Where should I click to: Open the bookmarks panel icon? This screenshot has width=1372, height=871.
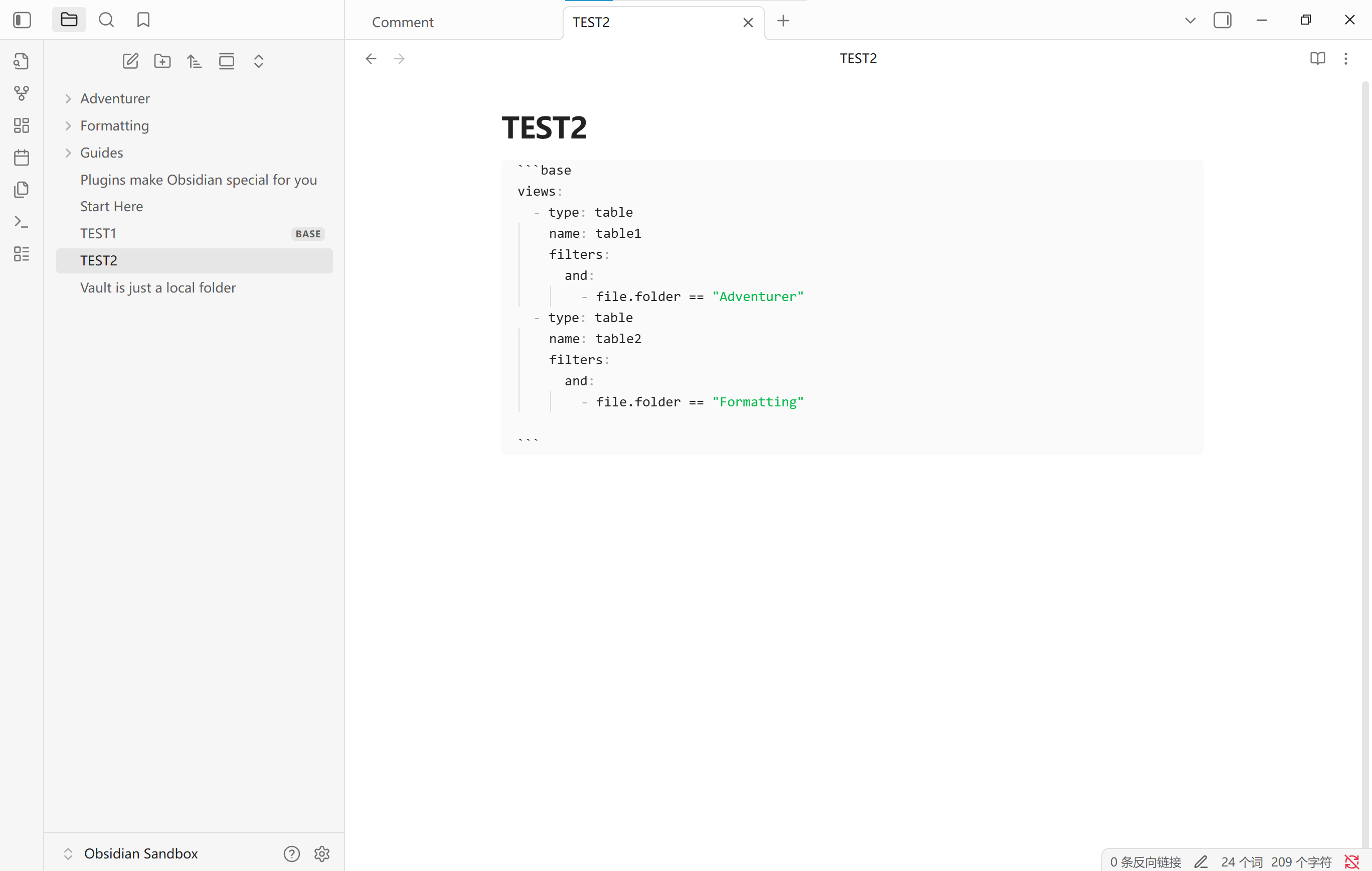point(143,20)
